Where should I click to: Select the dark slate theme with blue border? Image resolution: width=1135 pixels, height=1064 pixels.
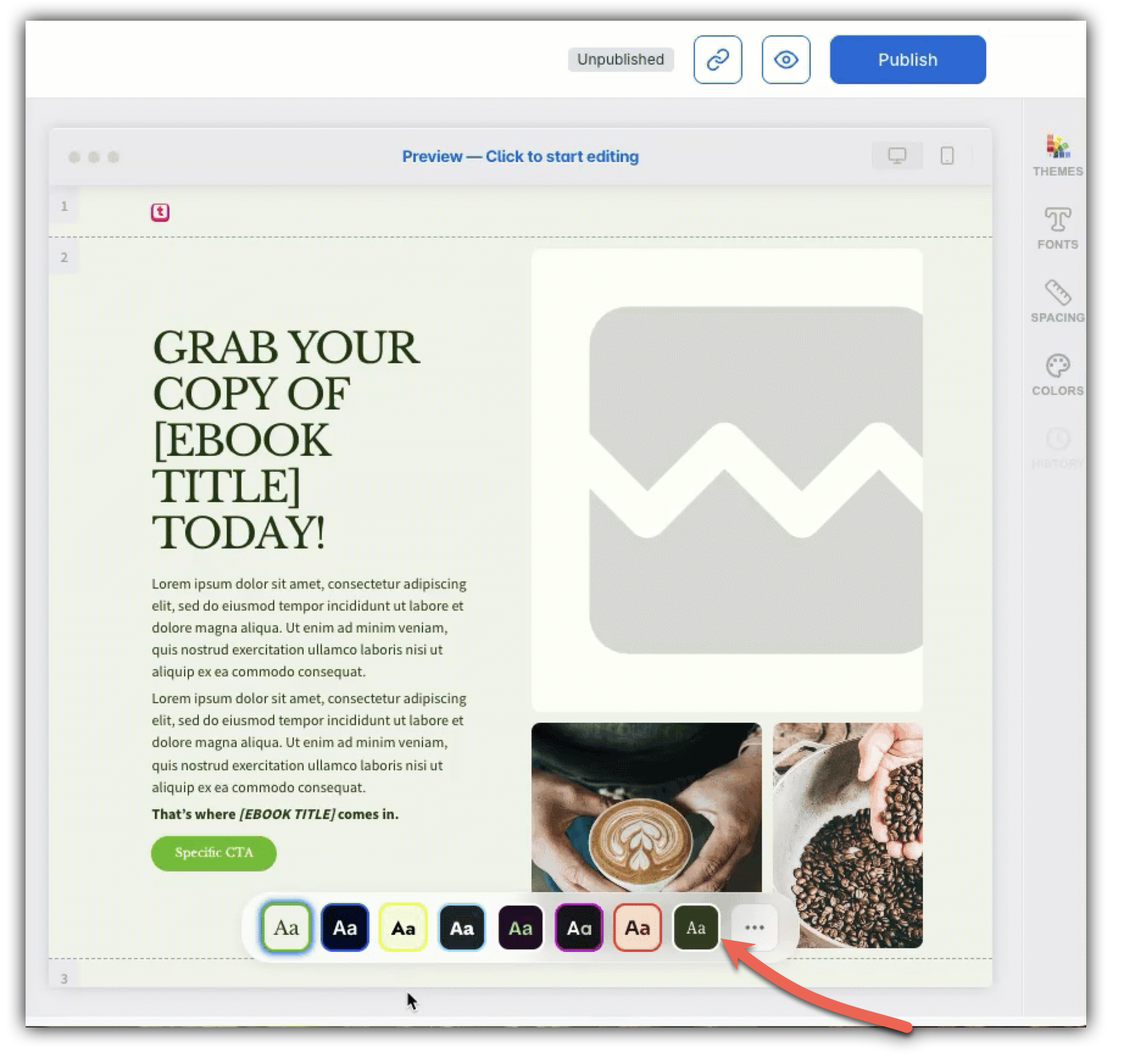(x=461, y=927)
